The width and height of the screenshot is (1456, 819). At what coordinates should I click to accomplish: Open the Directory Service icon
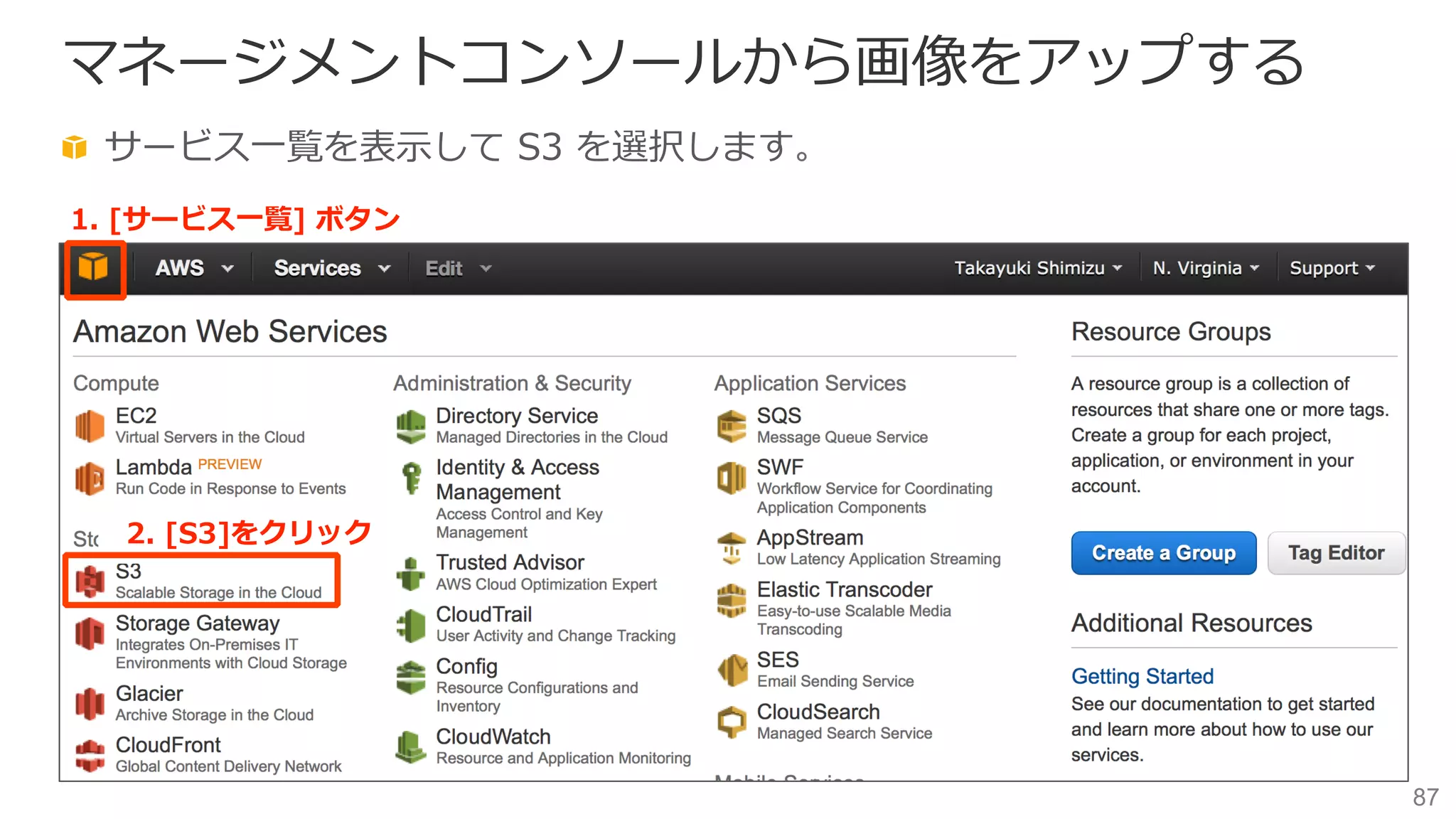pyautogui.click(x=411, y=426)
